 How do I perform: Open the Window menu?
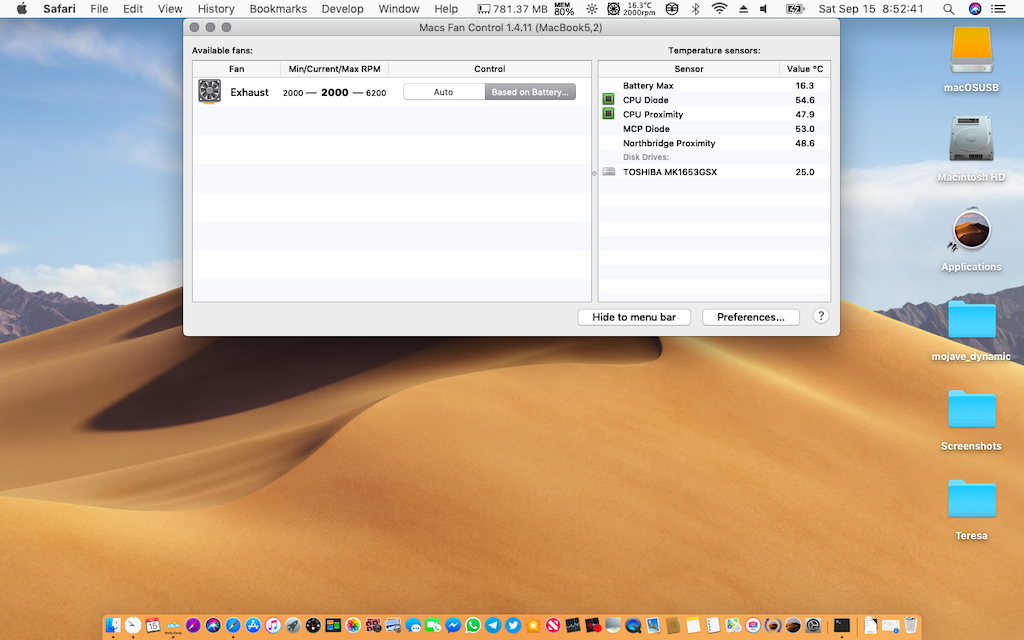click(x=399, y=8)
